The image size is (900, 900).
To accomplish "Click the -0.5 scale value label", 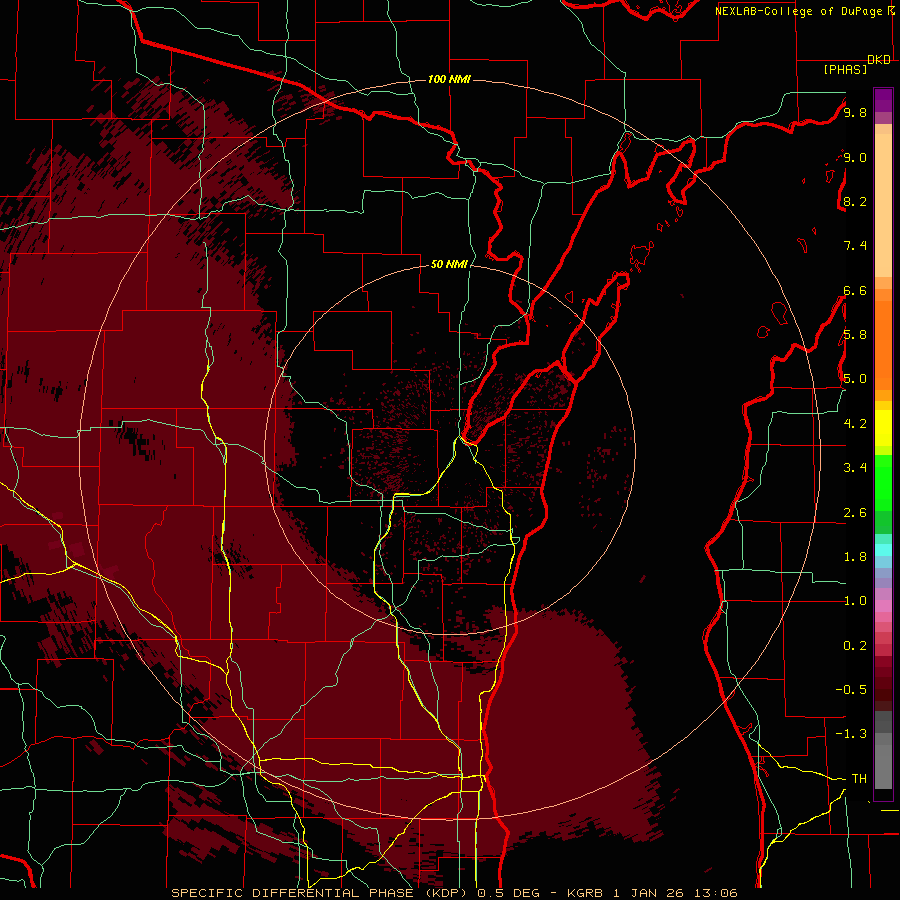I will tap(851, 690).
